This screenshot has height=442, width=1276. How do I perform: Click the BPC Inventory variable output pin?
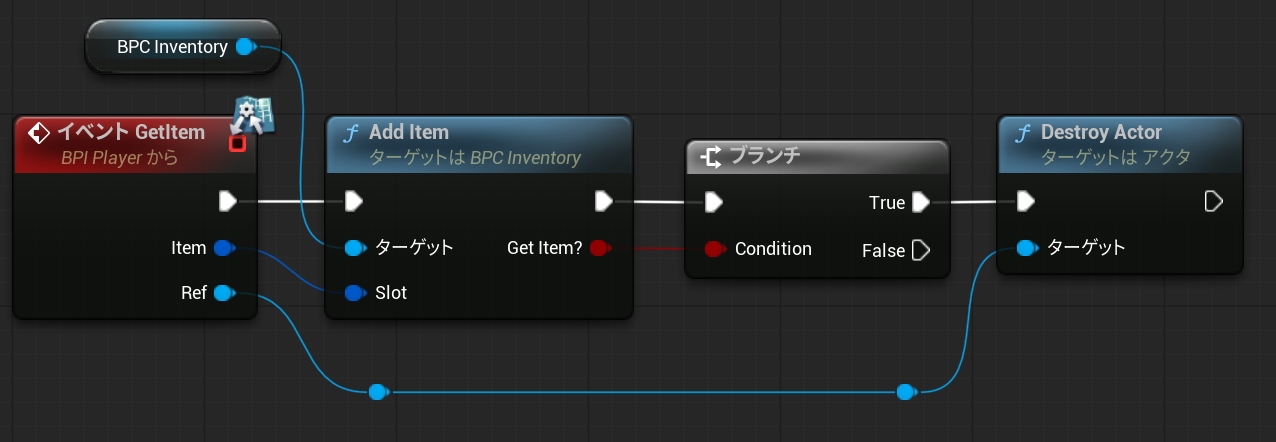tap(245, 46)
